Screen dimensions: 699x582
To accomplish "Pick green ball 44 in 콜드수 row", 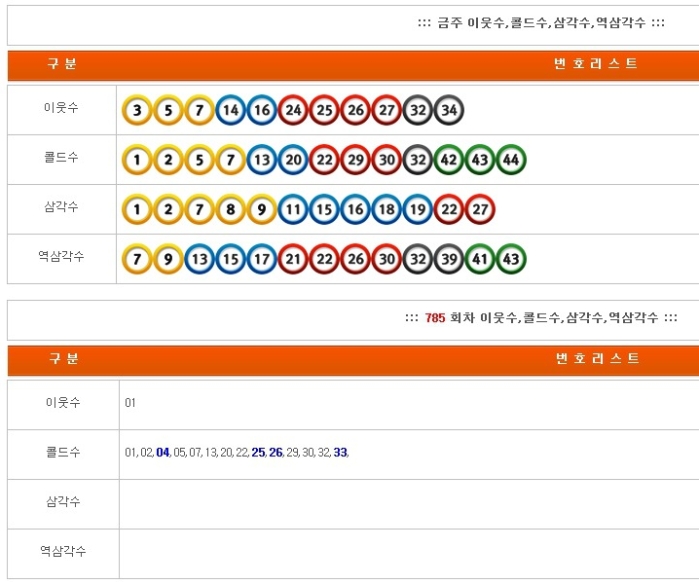I will (511, 160).
